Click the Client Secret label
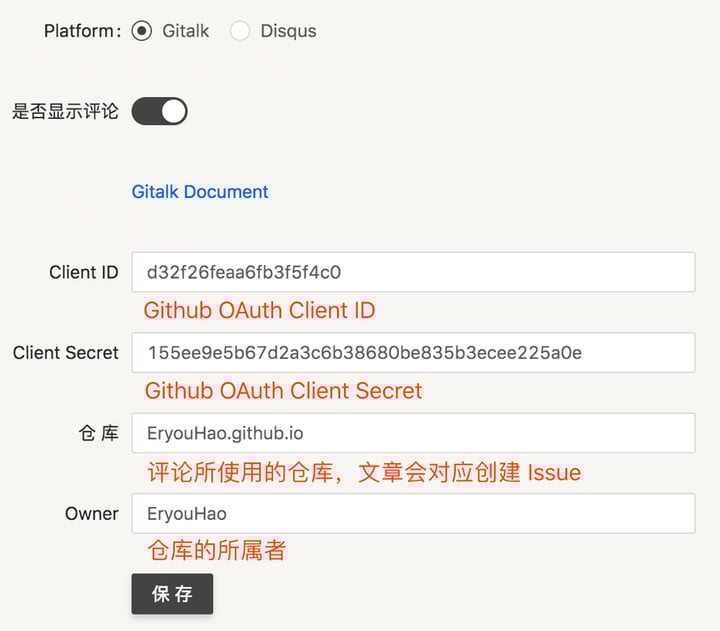This screenshot has height=631, width=720. pyautogui.click(x=66, y=353)
